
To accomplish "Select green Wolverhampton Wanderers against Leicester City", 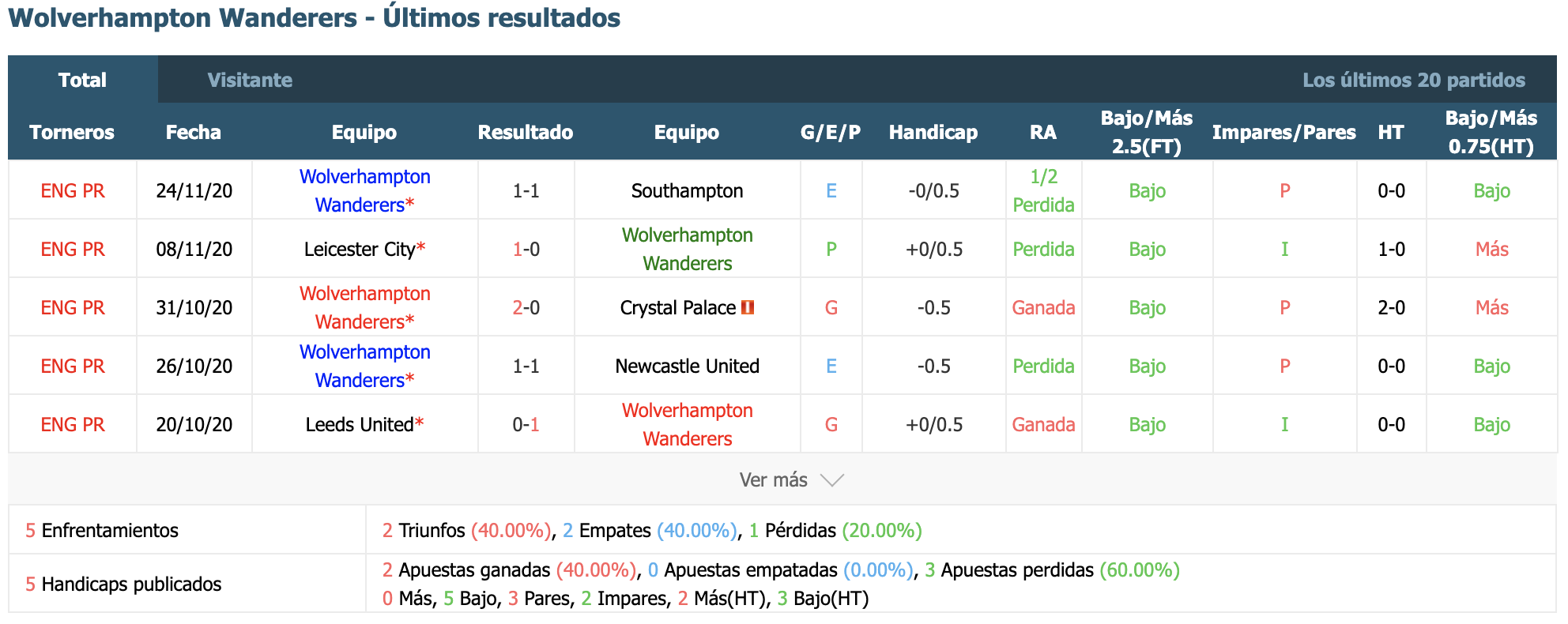I will click(x=687, y=249).
